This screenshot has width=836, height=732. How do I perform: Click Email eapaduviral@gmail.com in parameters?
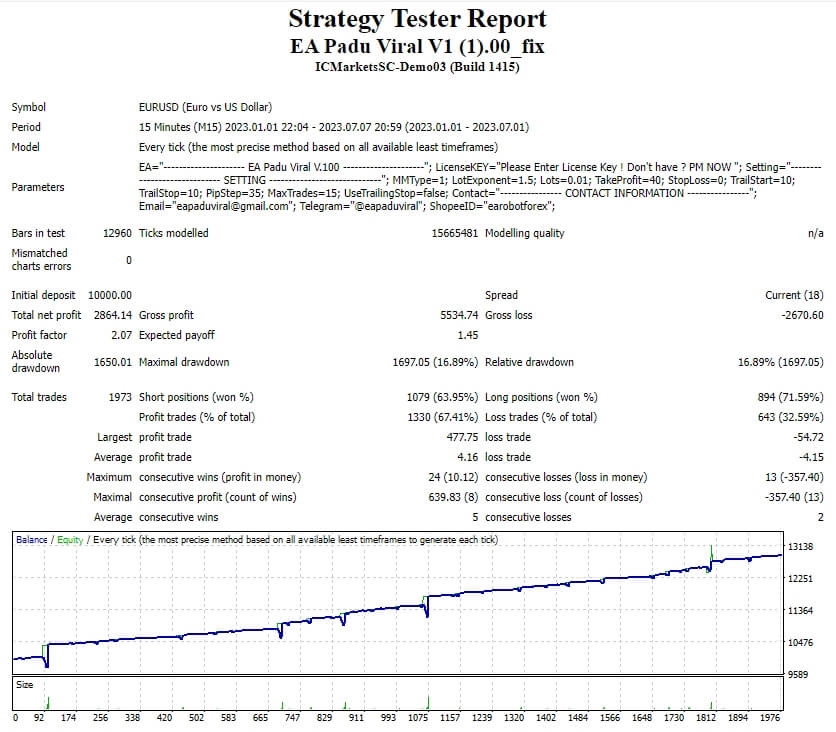pos(217,206)
